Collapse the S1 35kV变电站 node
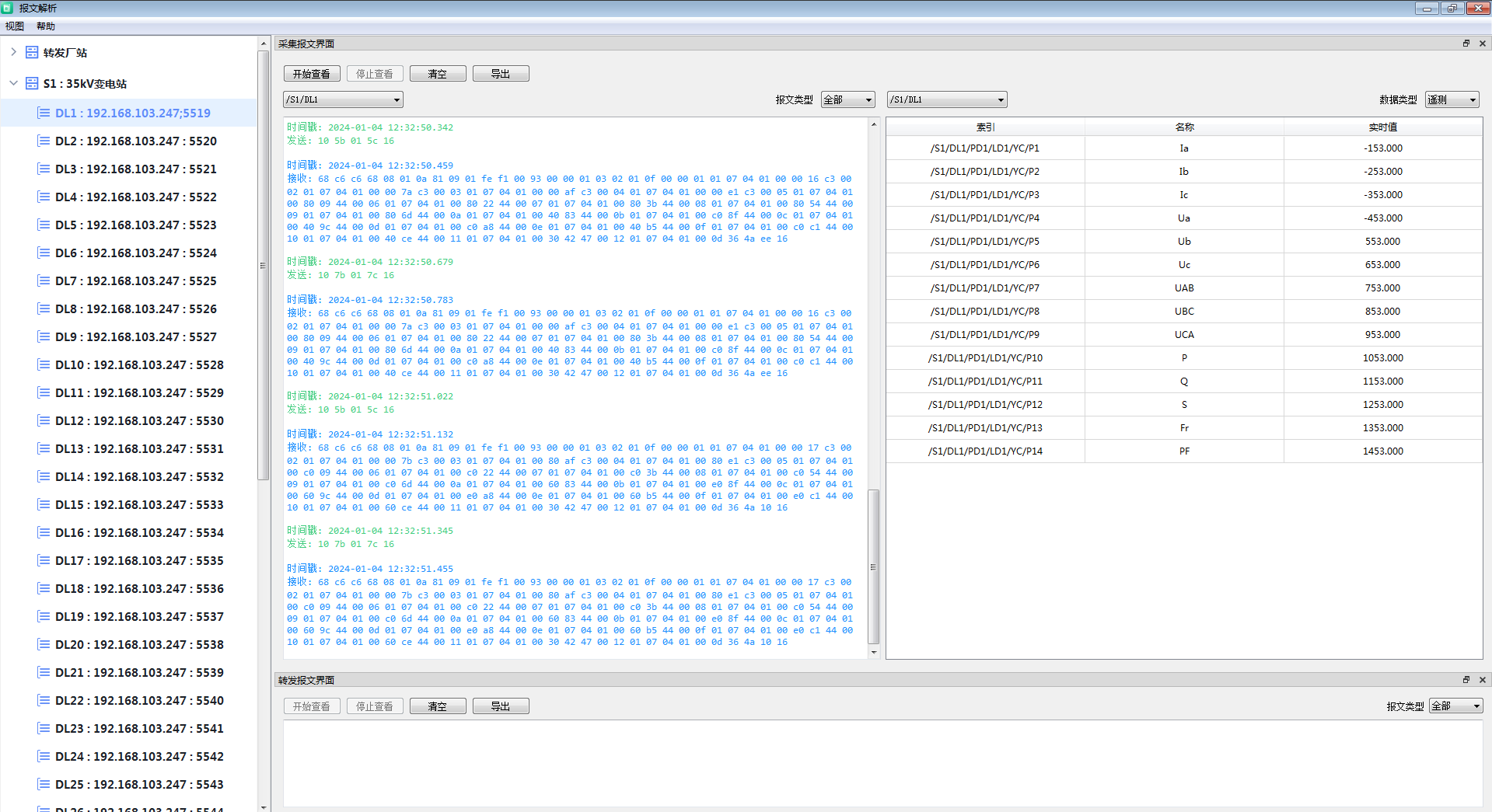The height and width of the screenshot is (812, 1492). 13,83
